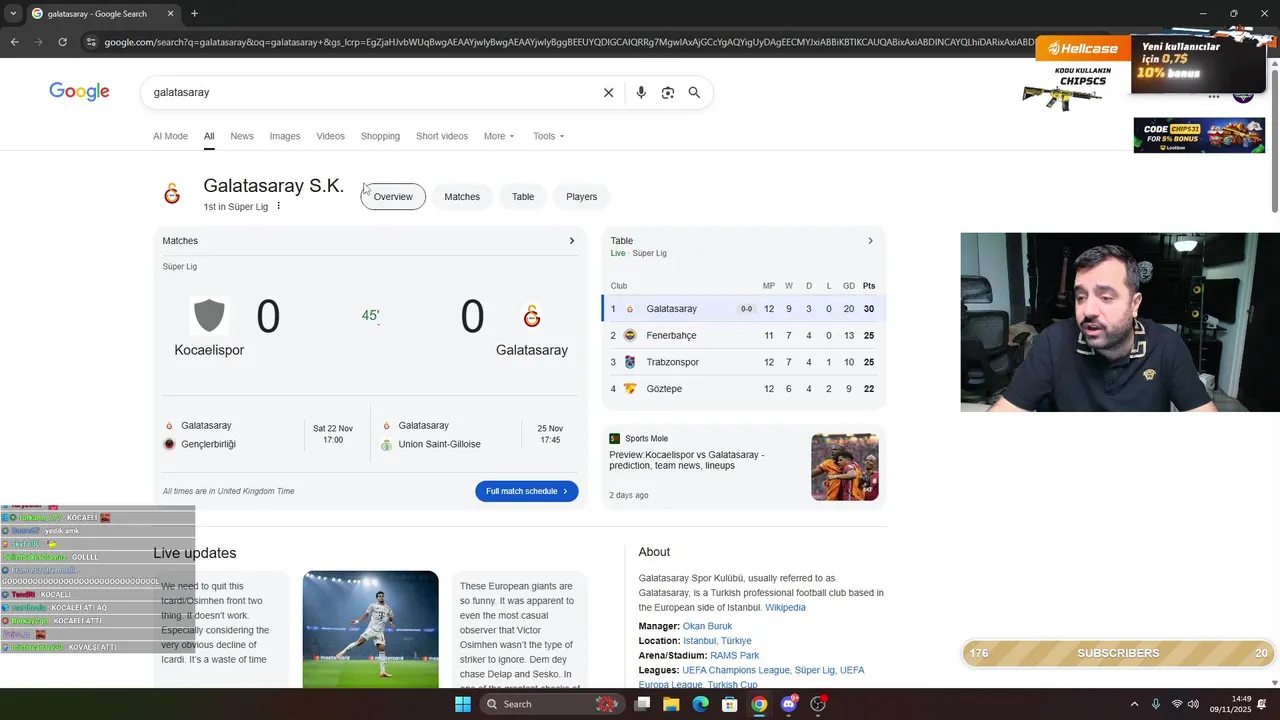Image resolution: width=1280 pixels, height=720 pixels.
Task: Open the RAMS Park stadium link
Action: [734, 656]
